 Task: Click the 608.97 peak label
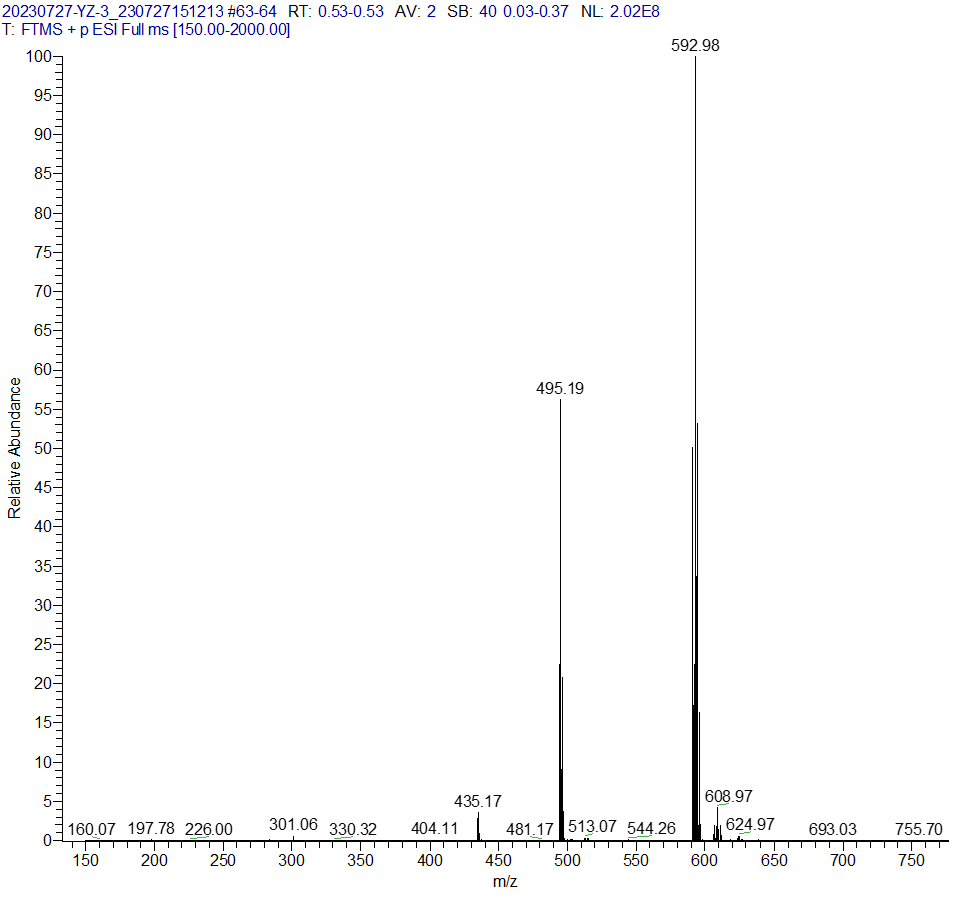pyautogui.click(x=729, y=796)
